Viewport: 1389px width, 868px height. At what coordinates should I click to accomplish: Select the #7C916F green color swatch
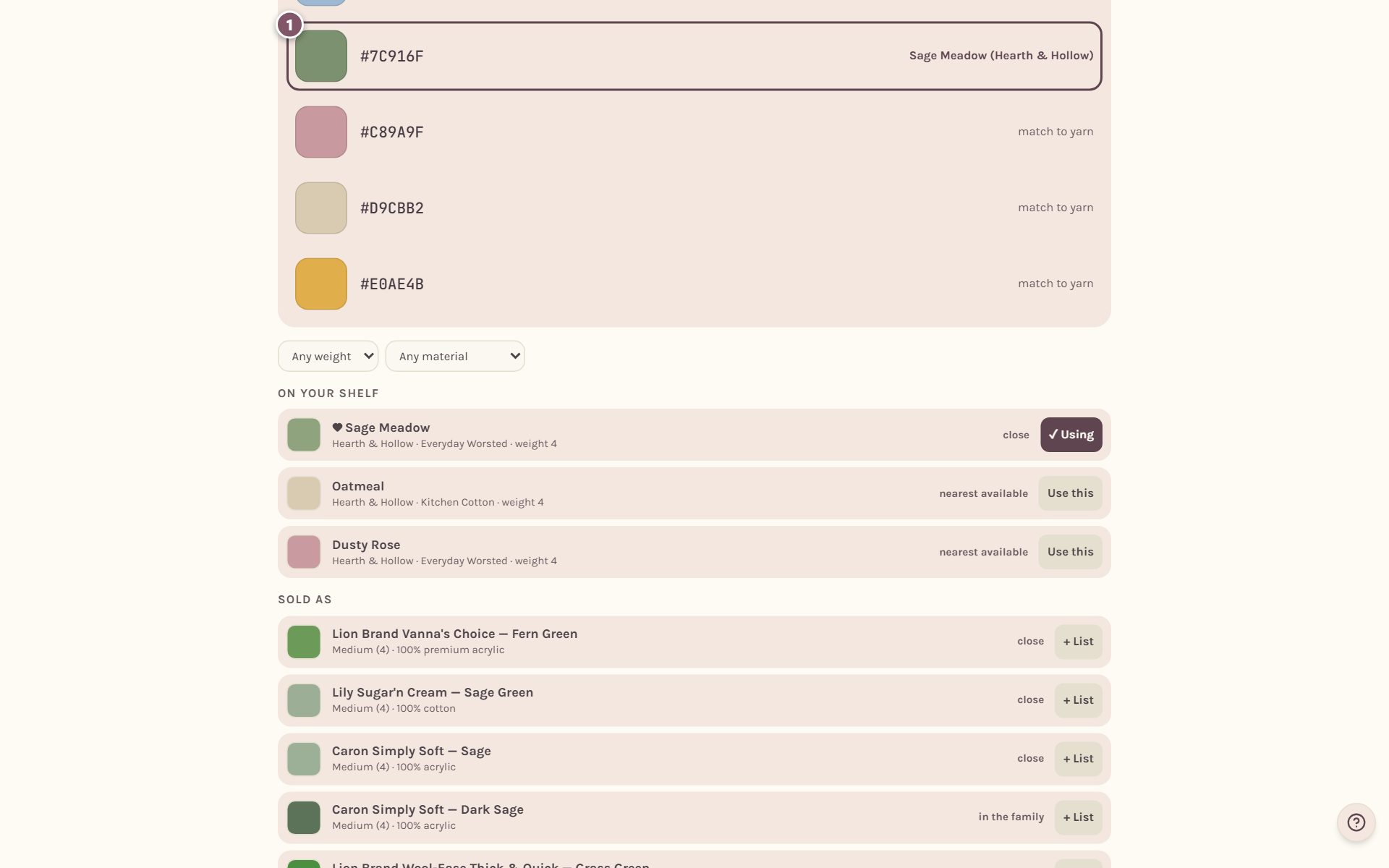(321, 56)
